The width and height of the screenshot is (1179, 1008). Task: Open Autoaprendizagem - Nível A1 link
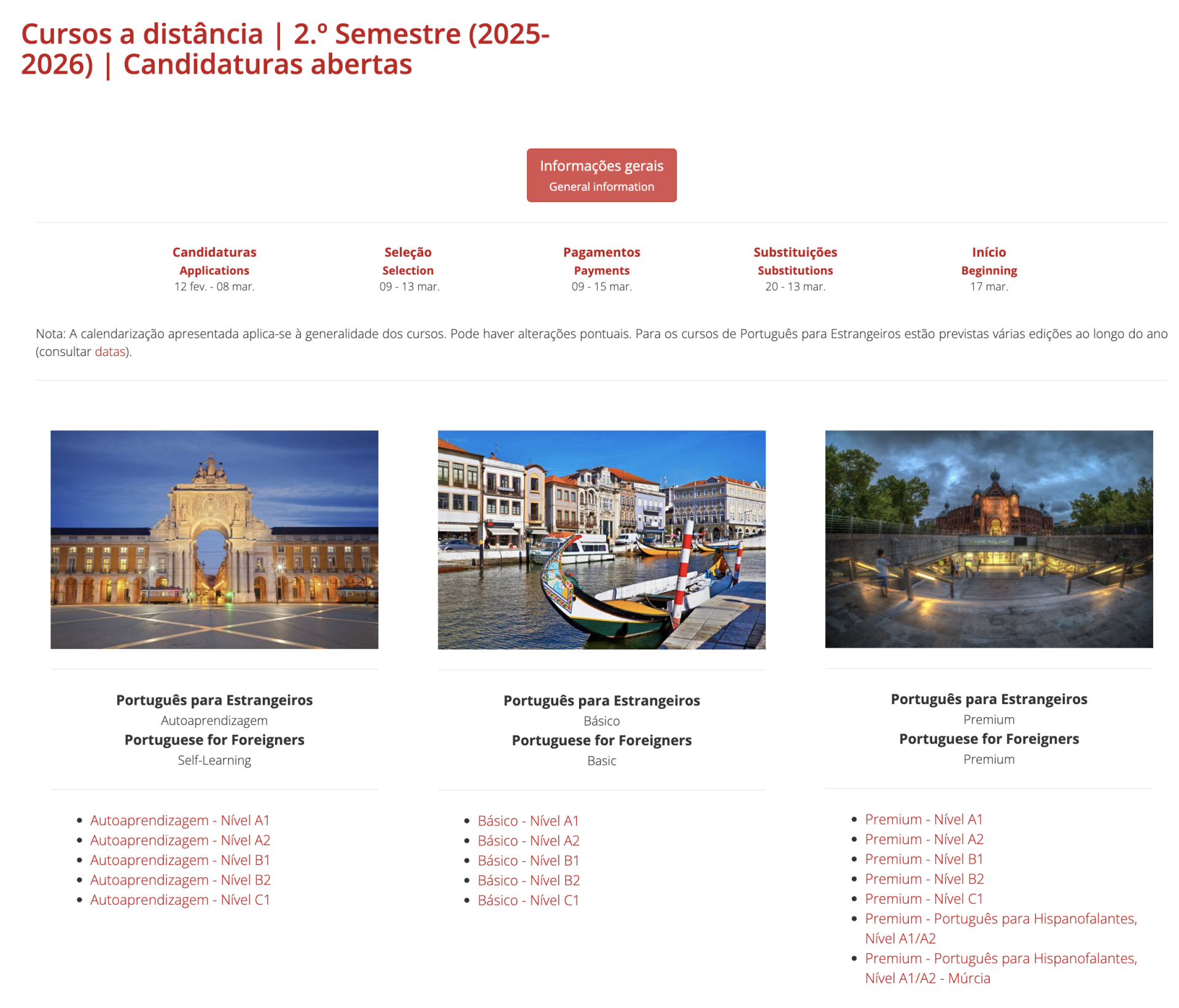(180, 820)
